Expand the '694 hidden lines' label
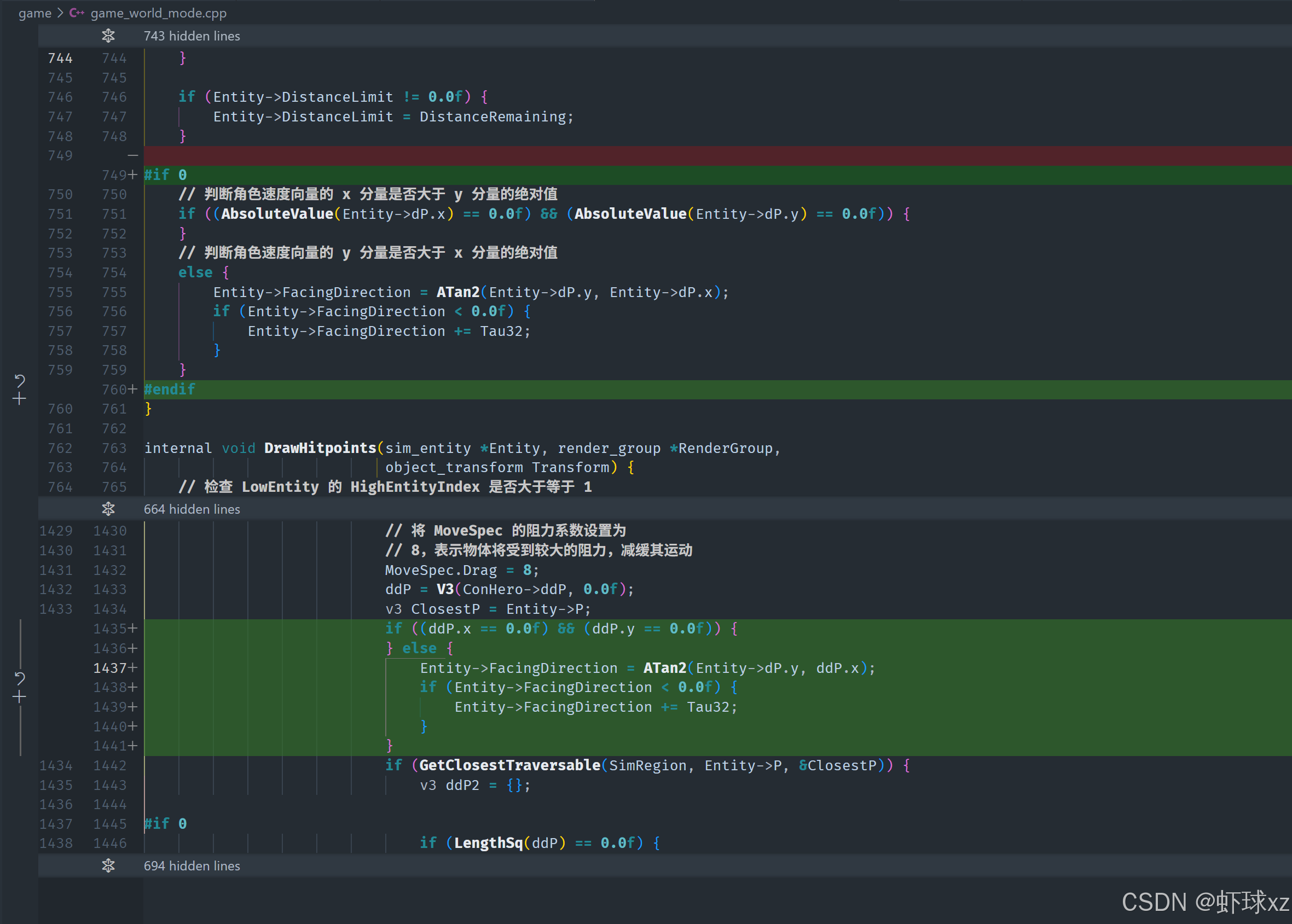The width and height of the screenshot is (1292, 924). pyautogui.click(x=192, y=865)
